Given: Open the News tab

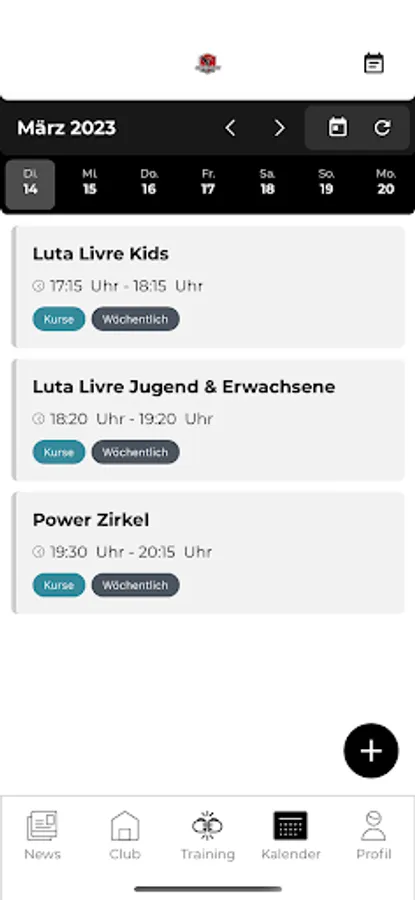Looking at the screenshot, I should pyautogui.click(x=42, y=836).
